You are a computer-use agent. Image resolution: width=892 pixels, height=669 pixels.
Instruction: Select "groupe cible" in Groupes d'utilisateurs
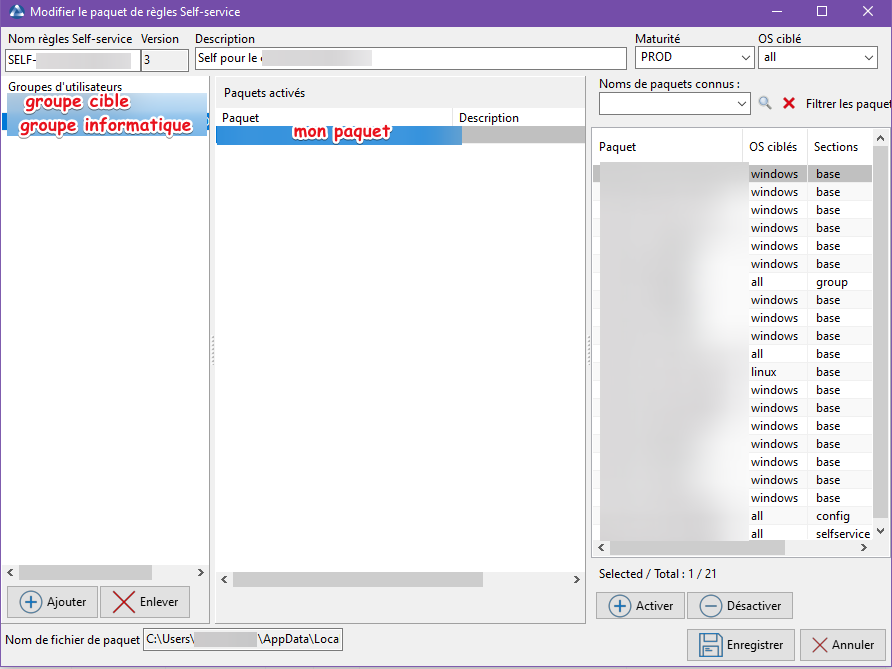tap(77, 101)
